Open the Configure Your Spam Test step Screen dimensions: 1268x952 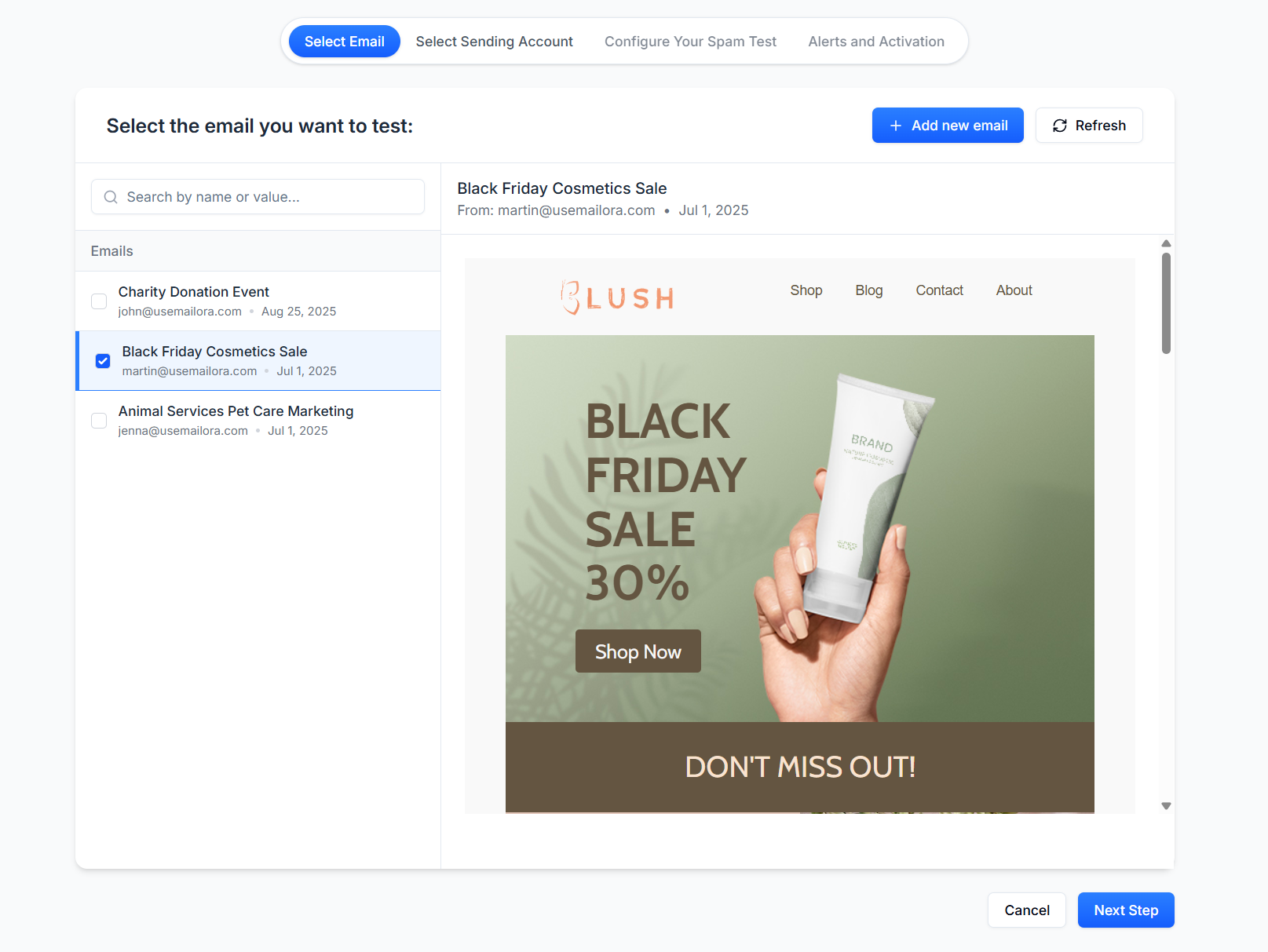[x=690, y=42]
